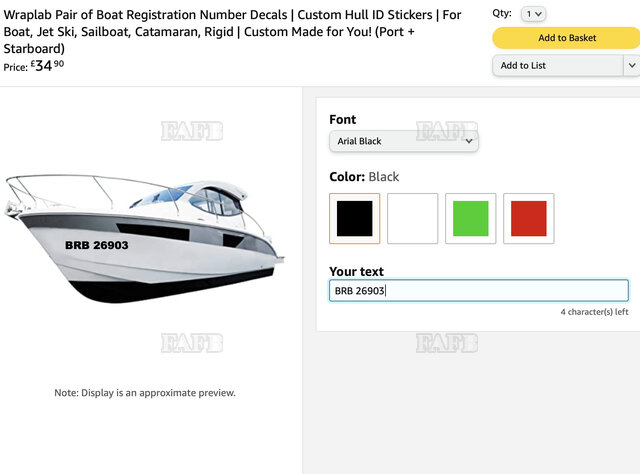This screenshot has width=640, height=474.
Task: Select the red color swatch
Action: point(528,218)
